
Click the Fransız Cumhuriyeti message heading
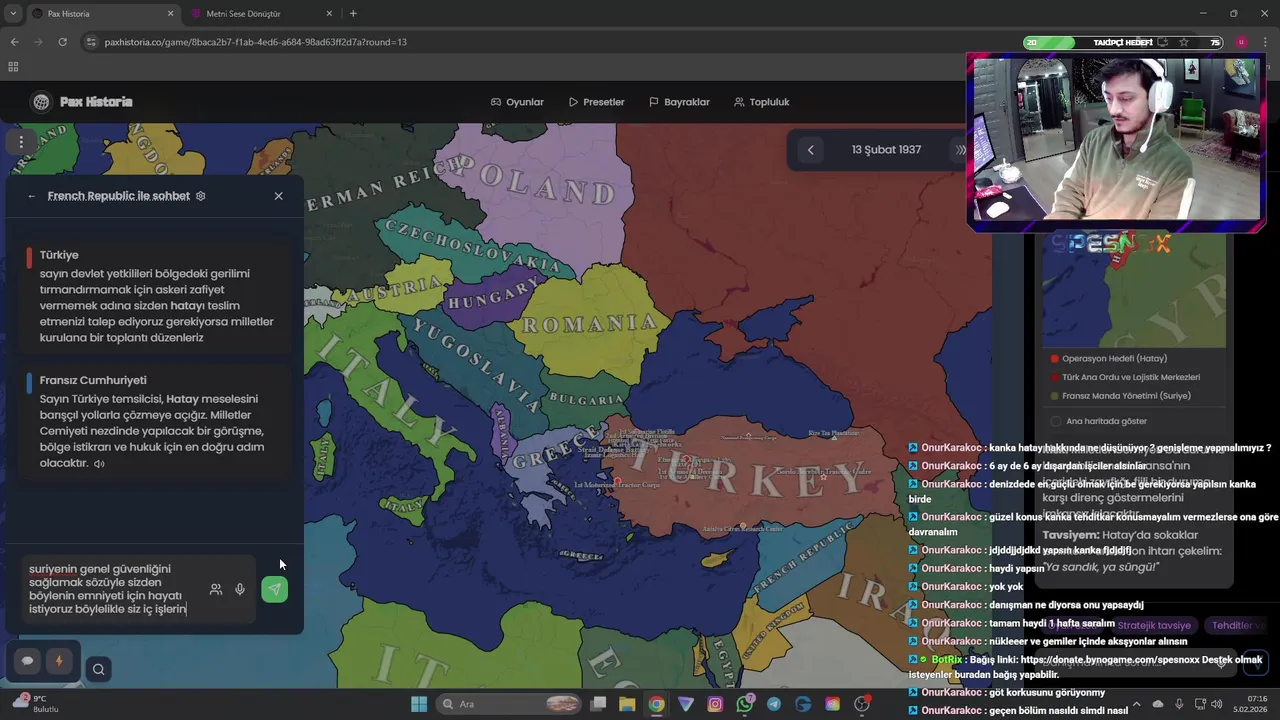point(93,381)
